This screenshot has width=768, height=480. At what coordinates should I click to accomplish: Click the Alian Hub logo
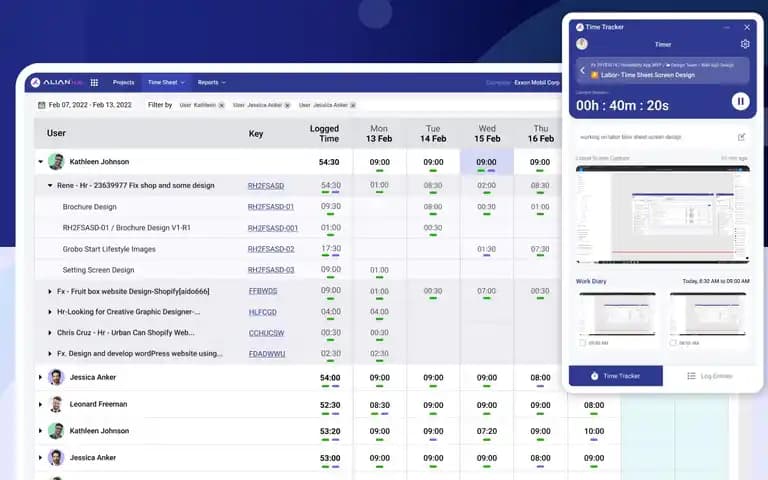click(56, 82)
